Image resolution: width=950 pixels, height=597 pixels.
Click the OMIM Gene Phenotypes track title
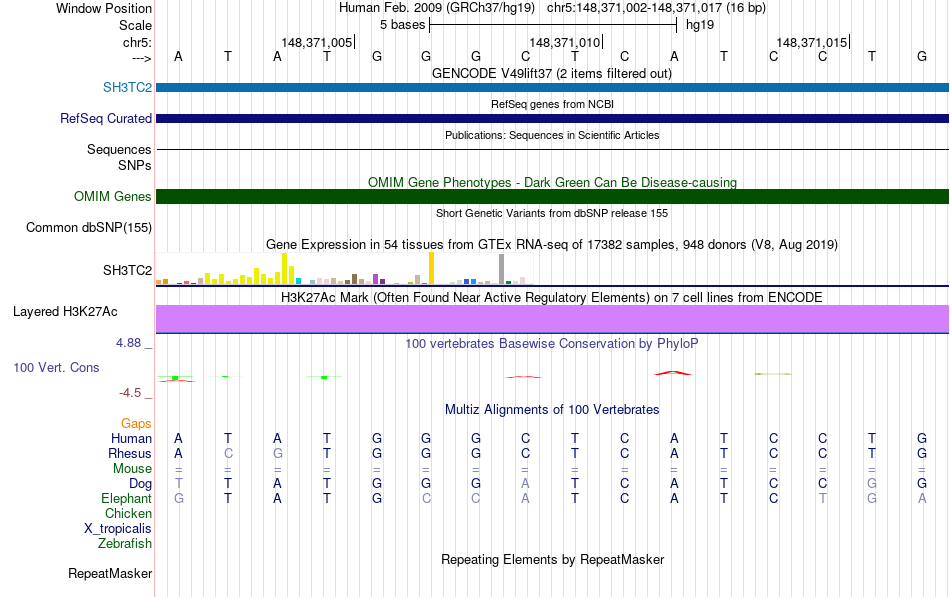[553, 182]
